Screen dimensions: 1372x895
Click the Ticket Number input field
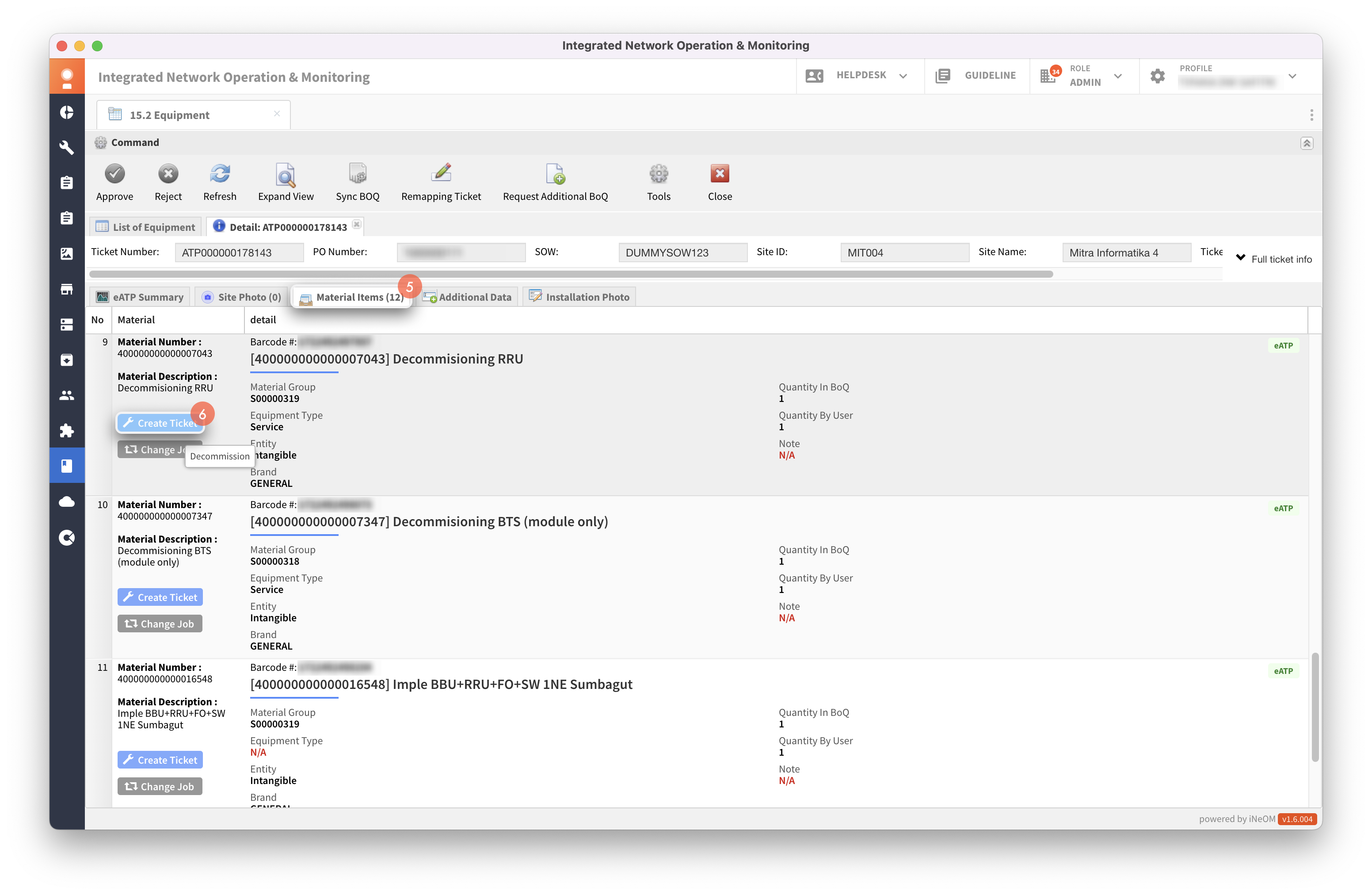point(239,252)
